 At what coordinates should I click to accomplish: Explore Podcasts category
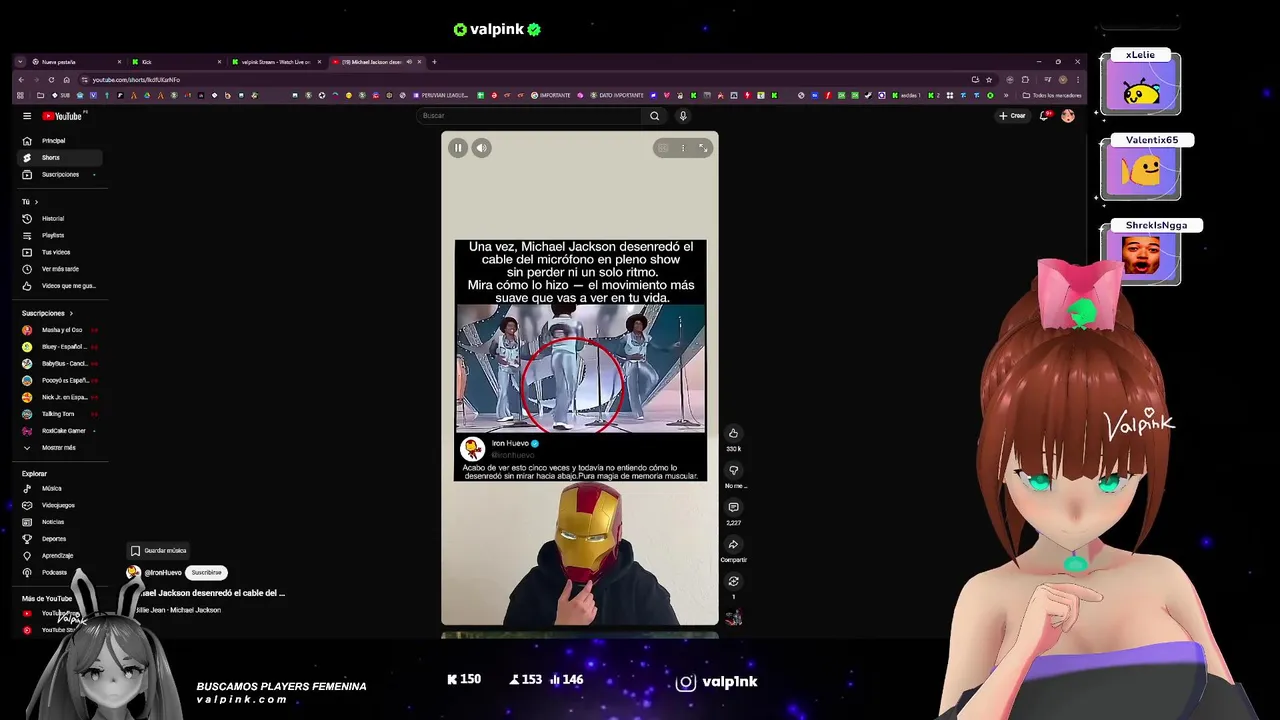tap(61, 573)
